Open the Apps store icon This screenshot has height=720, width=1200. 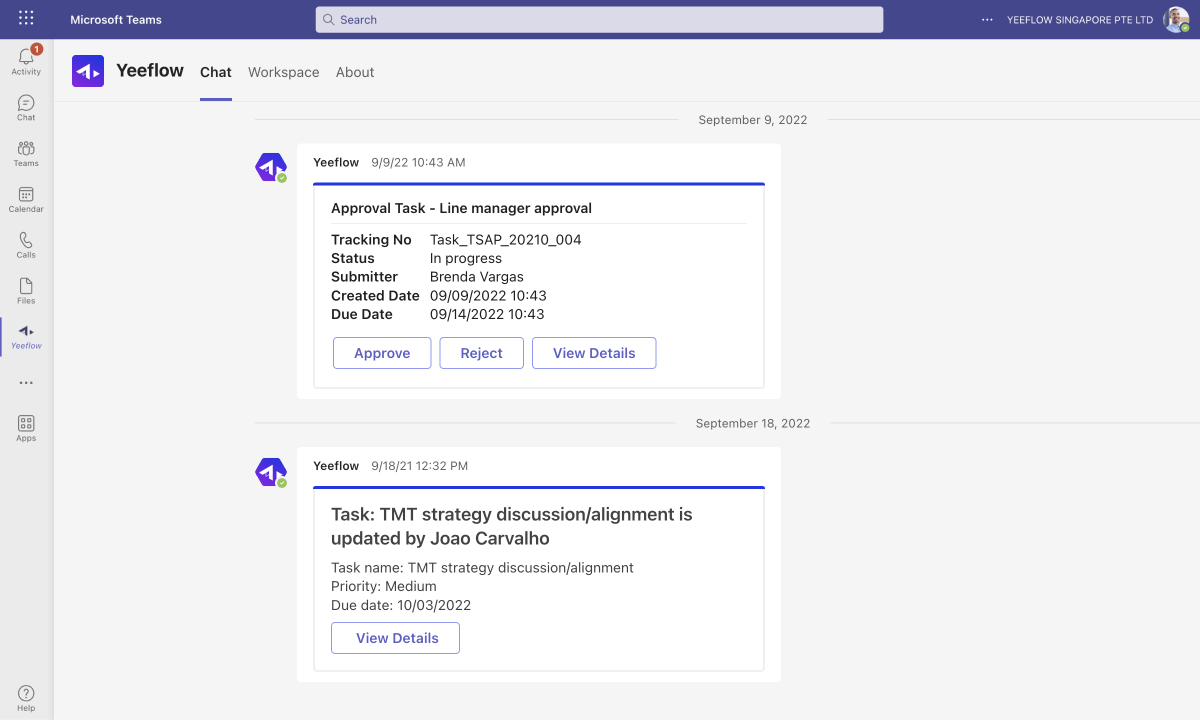pyautogui.click(x=26, y=428)
